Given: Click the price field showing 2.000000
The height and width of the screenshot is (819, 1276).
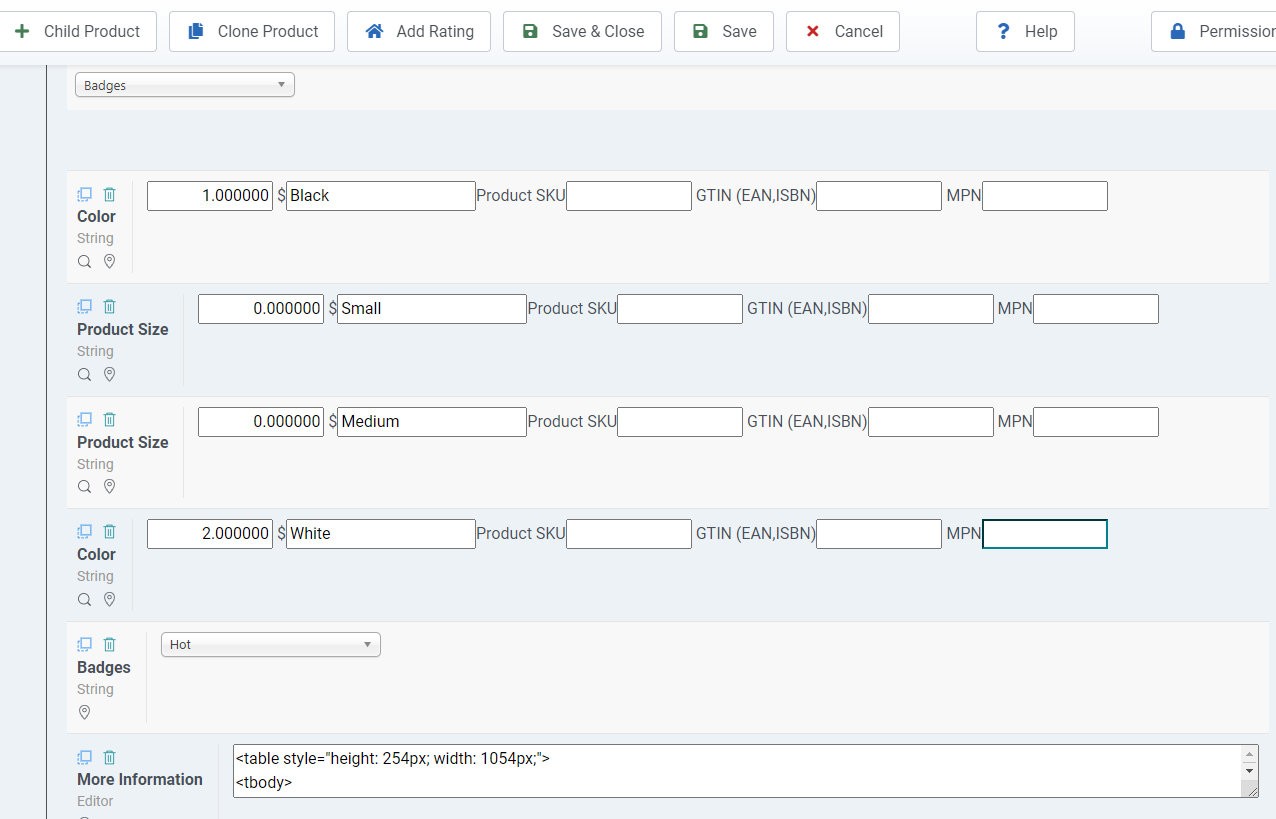Looking at the screenshot, I should tap(210, 534).
